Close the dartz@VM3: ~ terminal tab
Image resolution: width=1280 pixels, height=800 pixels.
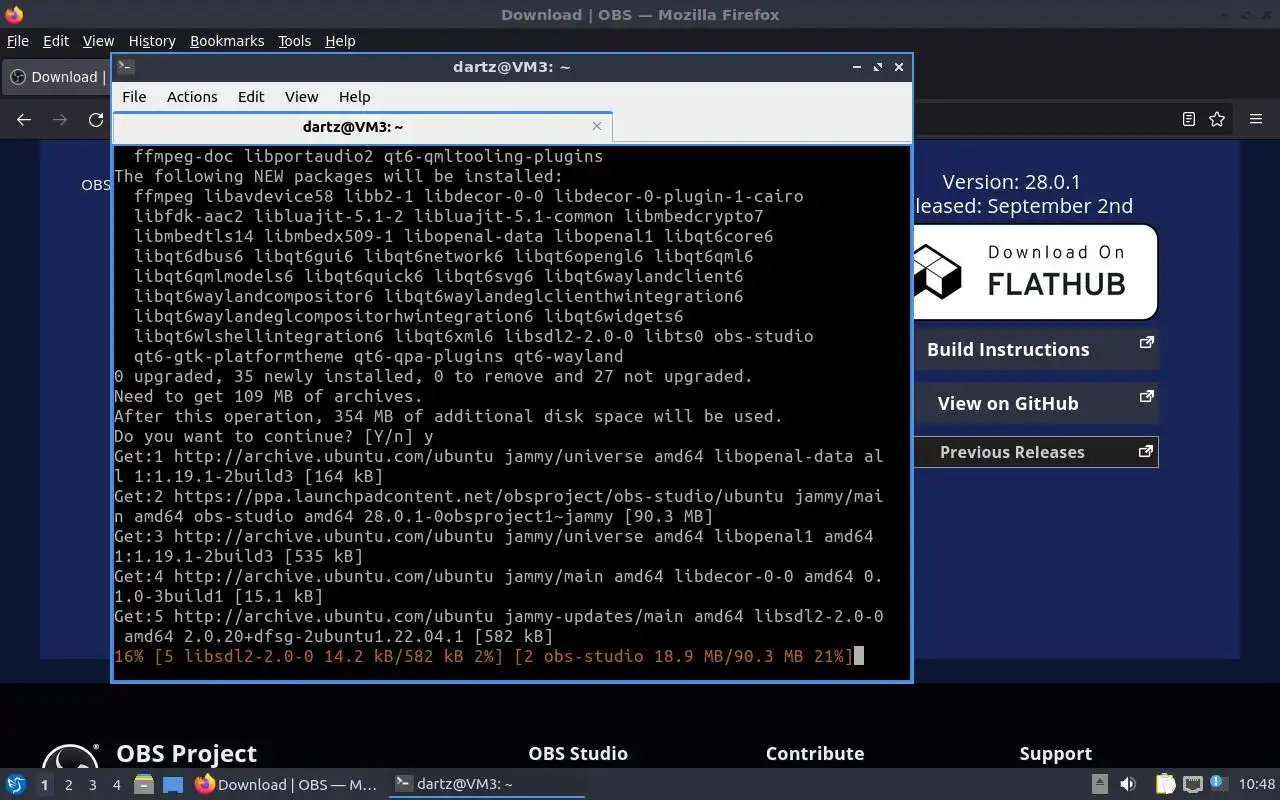point(597,126)
